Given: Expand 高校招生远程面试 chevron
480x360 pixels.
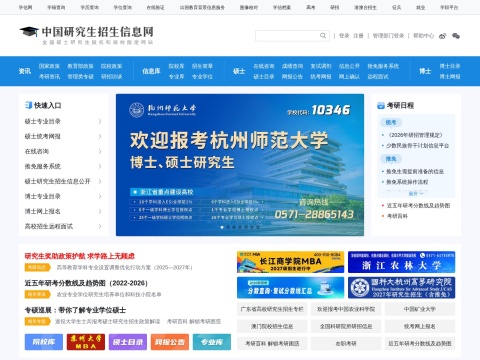Looking at the screenshot, I should tap(100, 226).
